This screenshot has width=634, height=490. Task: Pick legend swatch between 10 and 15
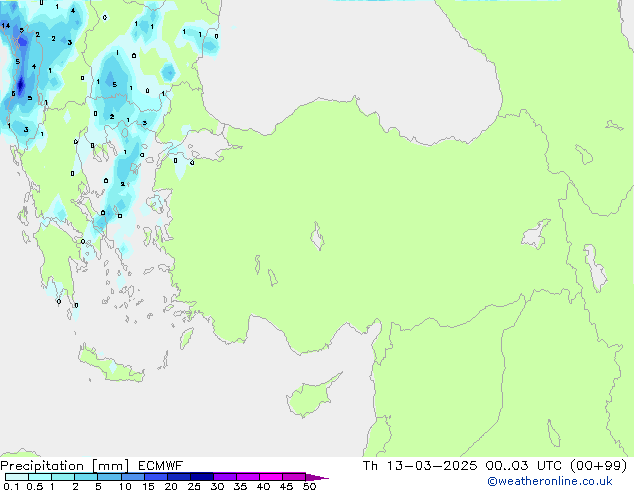click(x=132, y=477)
